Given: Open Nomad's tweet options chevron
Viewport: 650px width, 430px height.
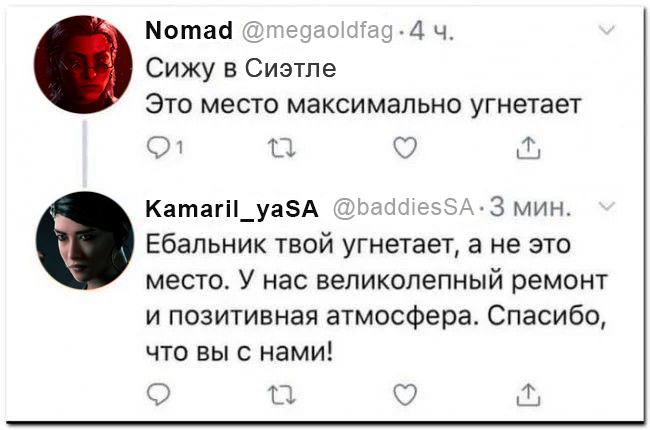Looking at the screenshot, I should tap(606, 33).
